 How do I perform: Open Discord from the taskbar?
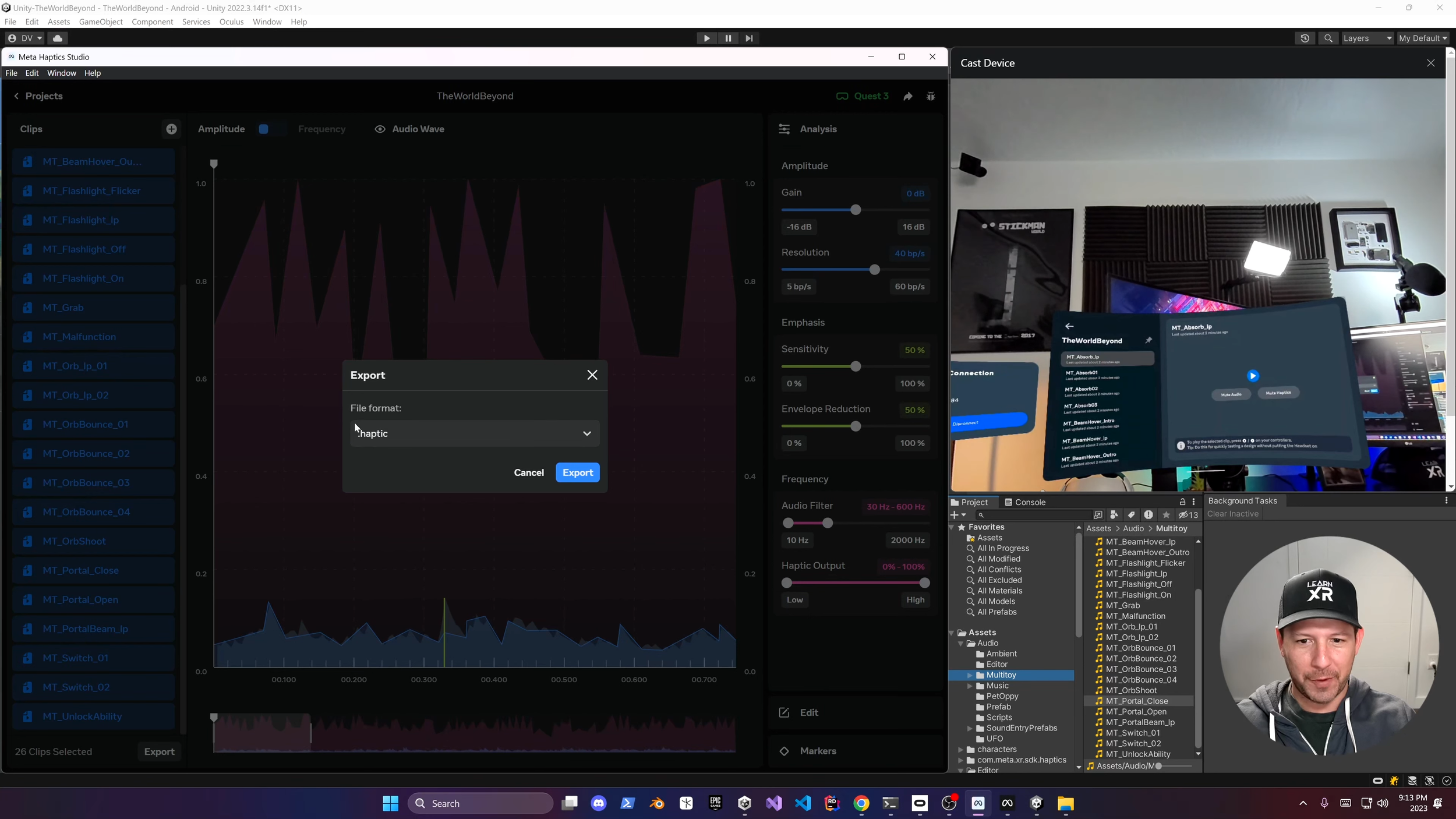click(x=599, y=804)
